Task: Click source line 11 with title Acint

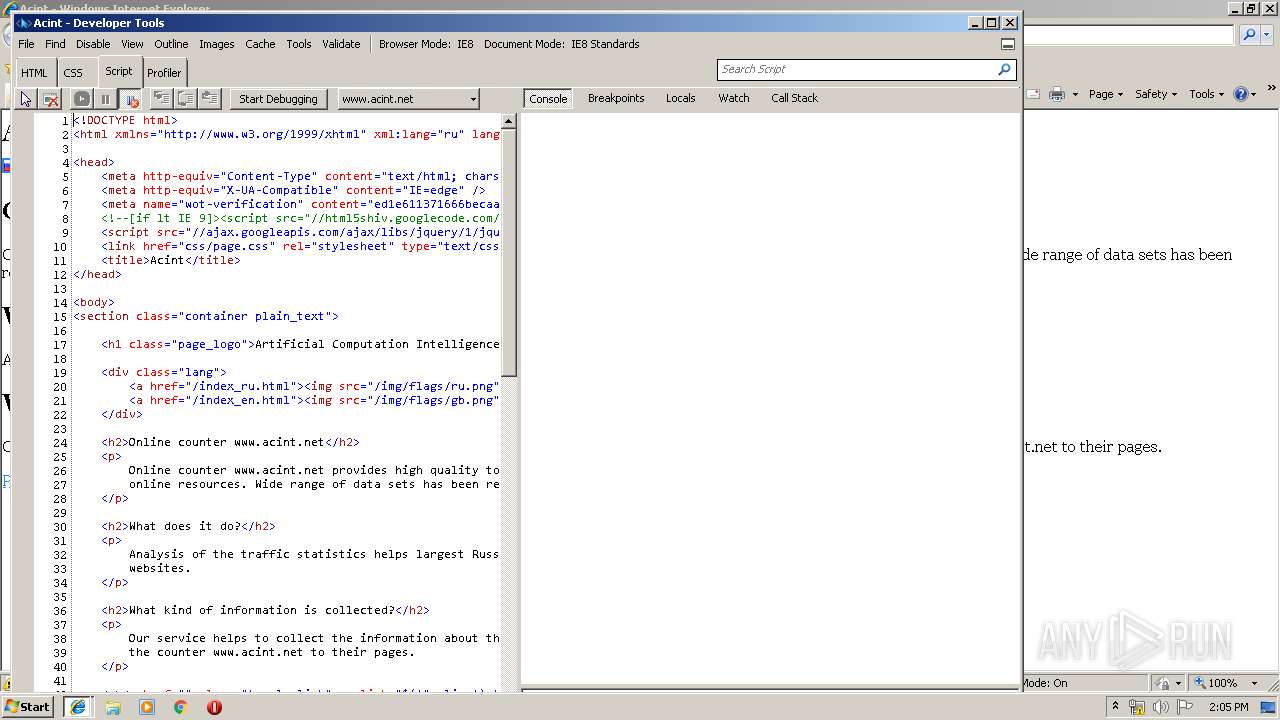Action: [x=170, y=260]
